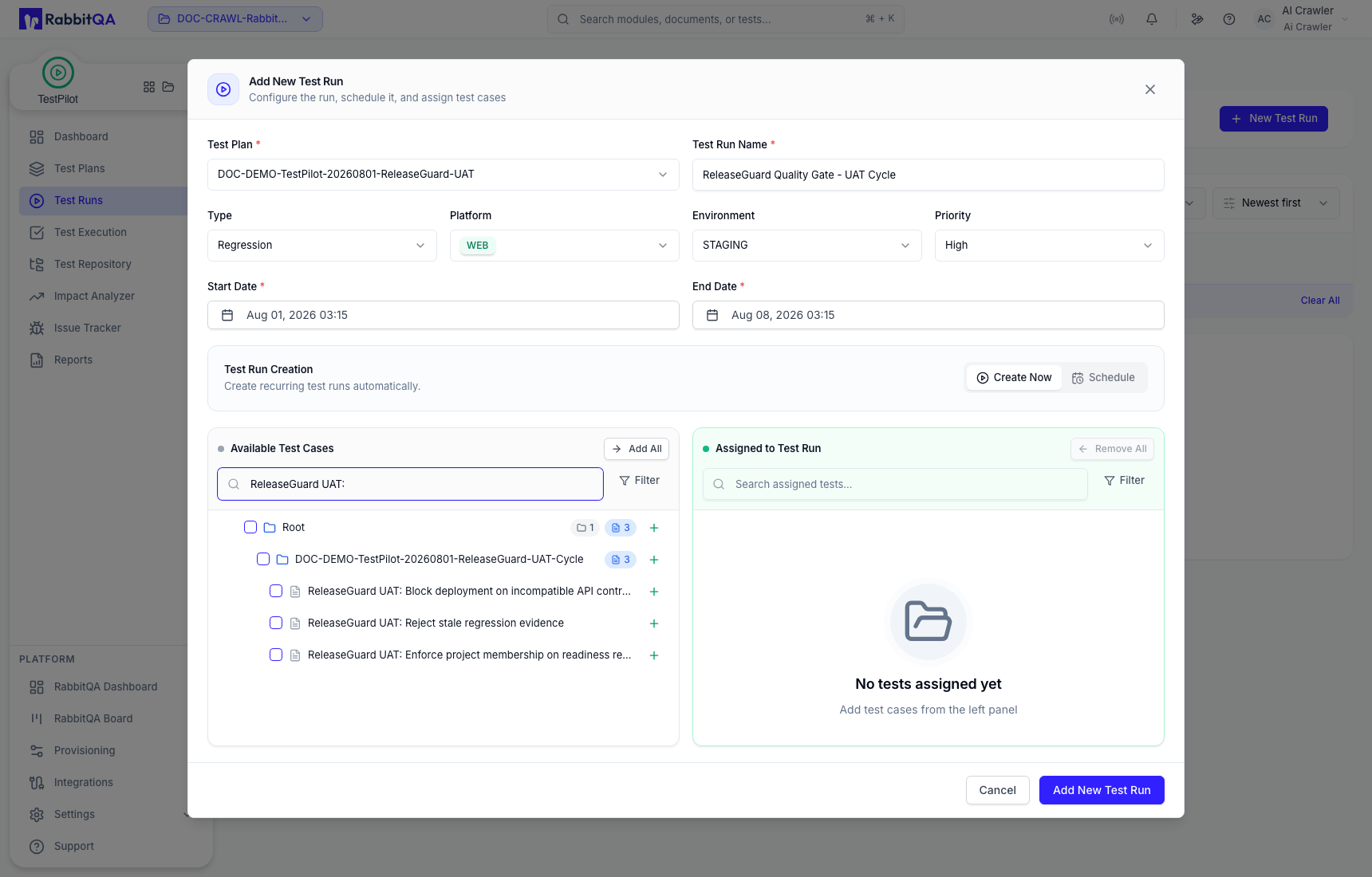Screen dimensions: 1372x877
Task: Check the ReleaseGuard-UAT-Cycle folder checkbox
Action: 263,559
